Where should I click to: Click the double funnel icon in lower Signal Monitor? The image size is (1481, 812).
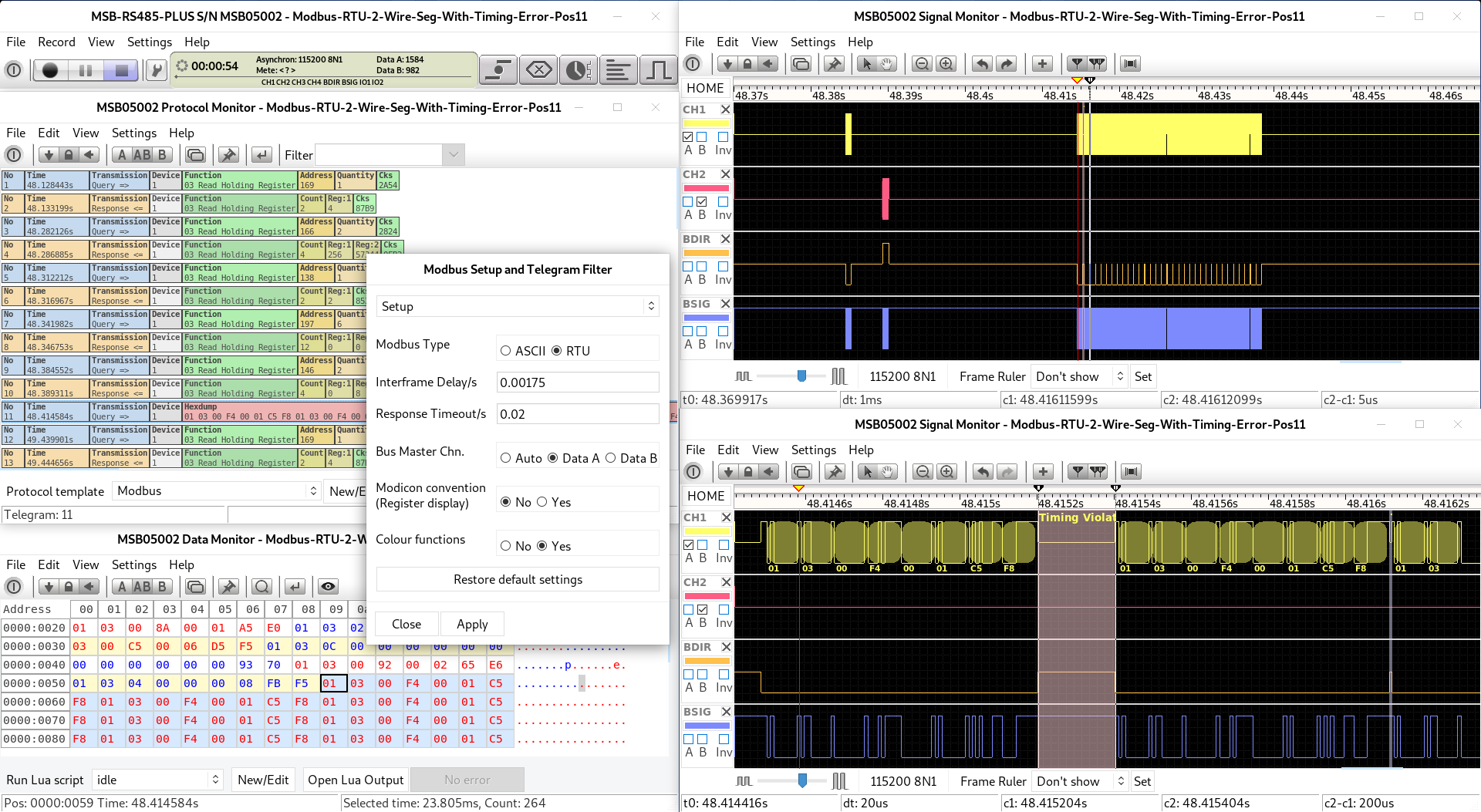[x=1098, y=472]
